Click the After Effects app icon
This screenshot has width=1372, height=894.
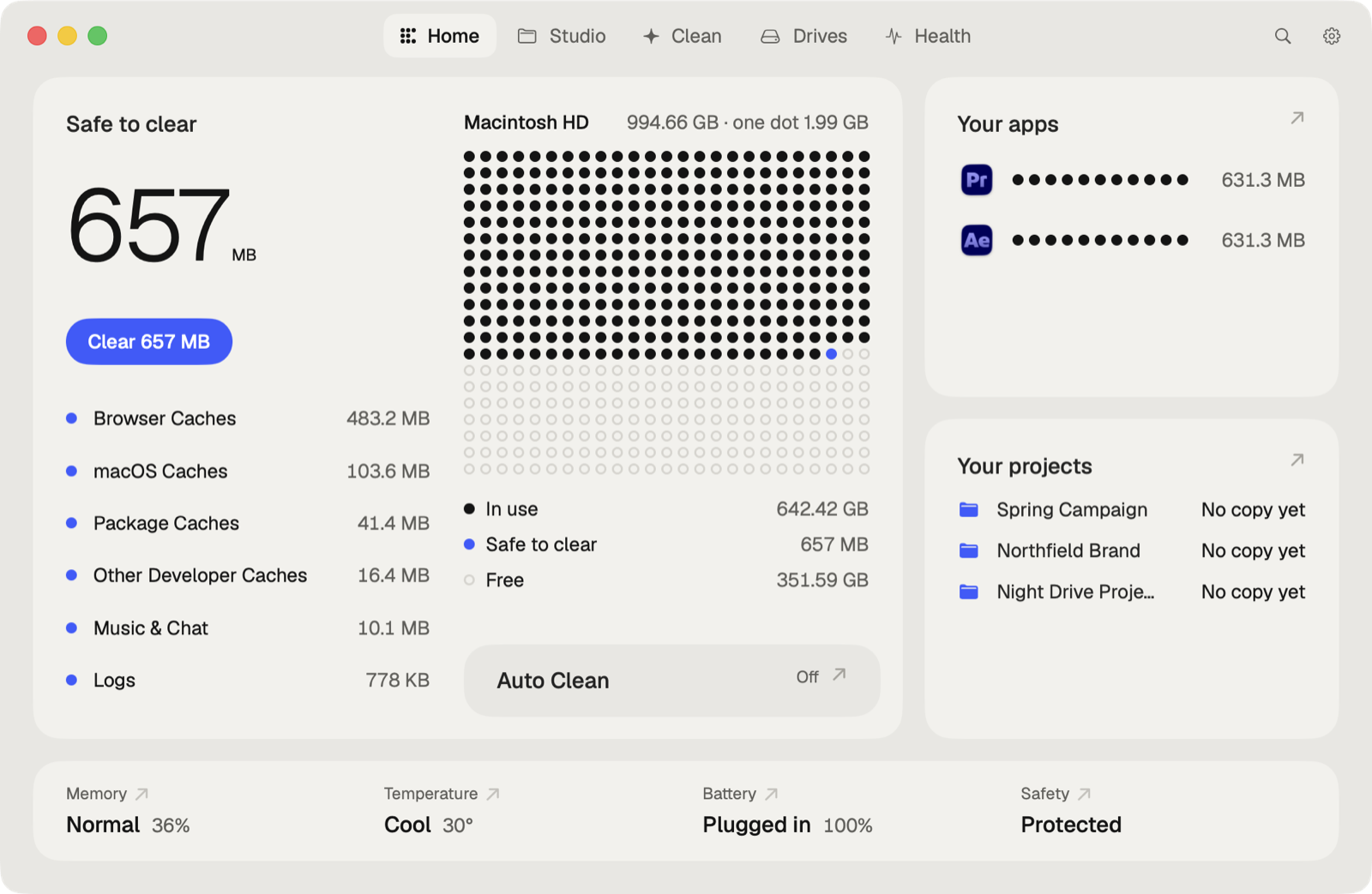[x=977, y=240]
